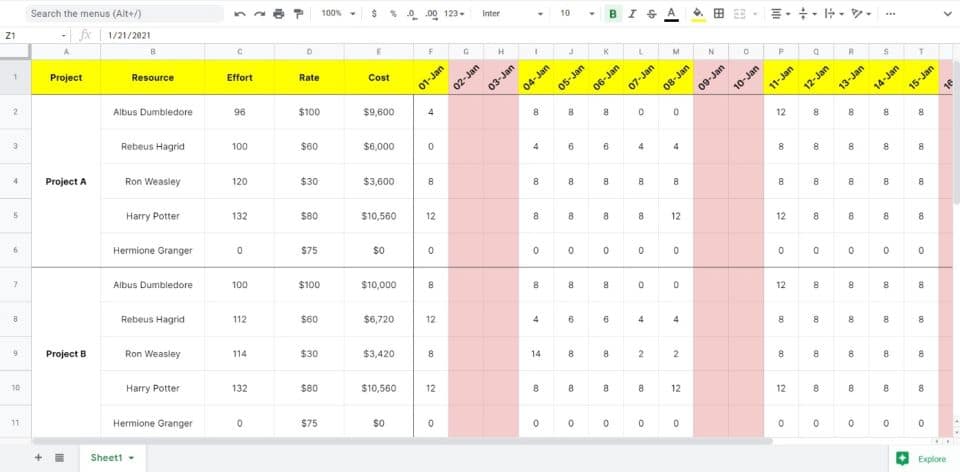960x472 pixels.
Task: Format as percent icon
Action: click(x=393, y=13)
